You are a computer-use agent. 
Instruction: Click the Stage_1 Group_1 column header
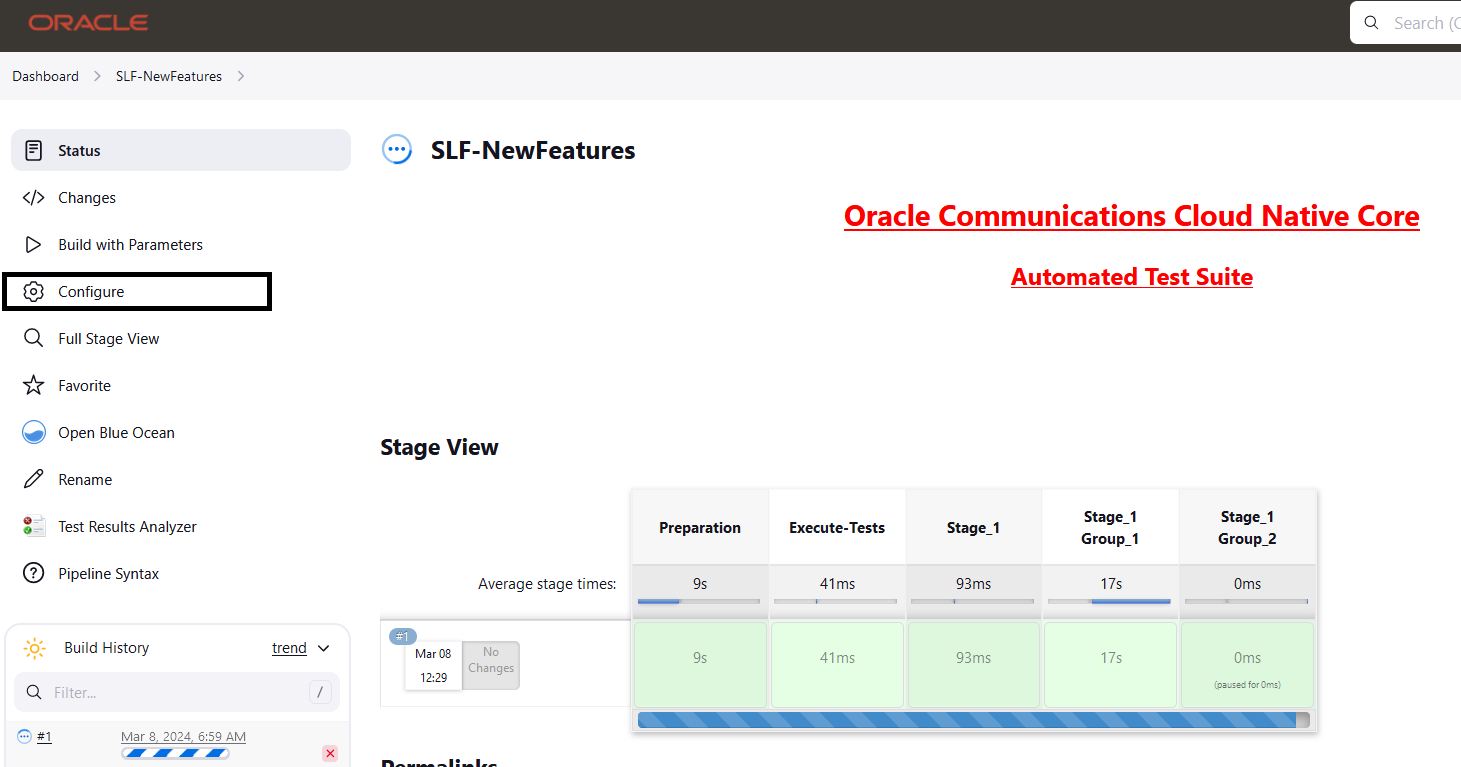click(x=1110, y=528)
